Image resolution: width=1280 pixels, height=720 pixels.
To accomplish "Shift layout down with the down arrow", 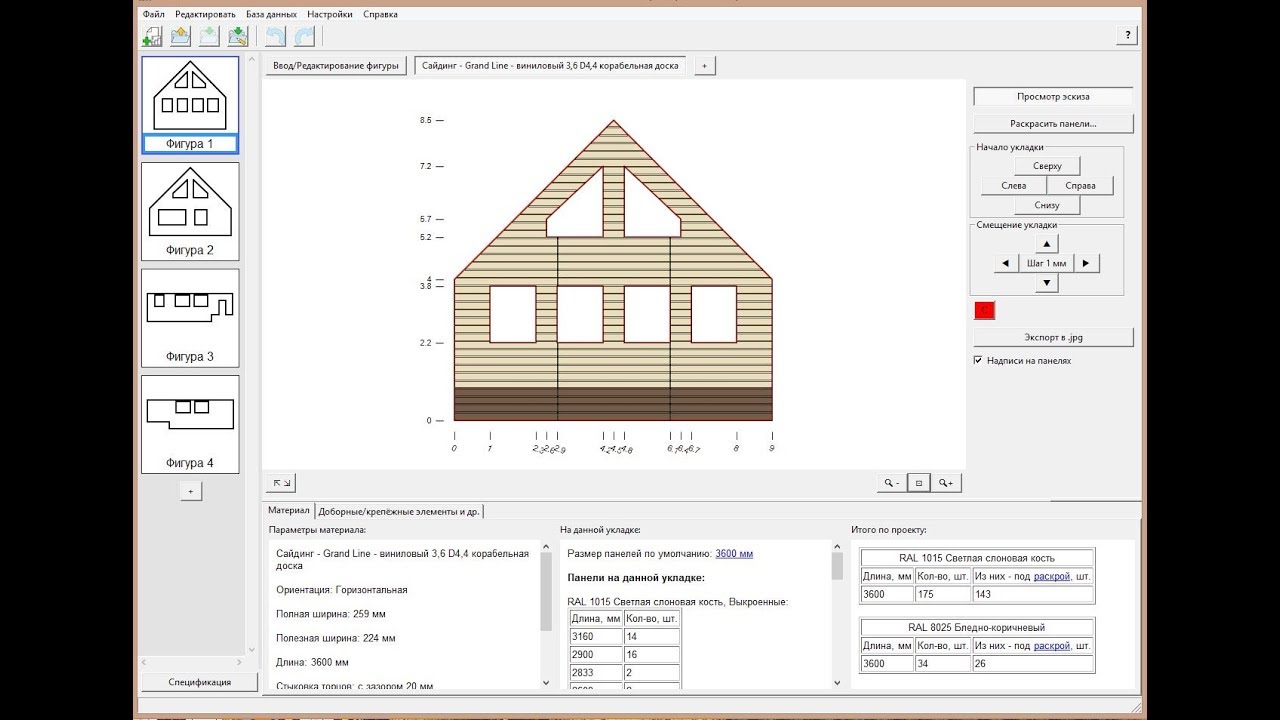I will tap(1046, 283).
